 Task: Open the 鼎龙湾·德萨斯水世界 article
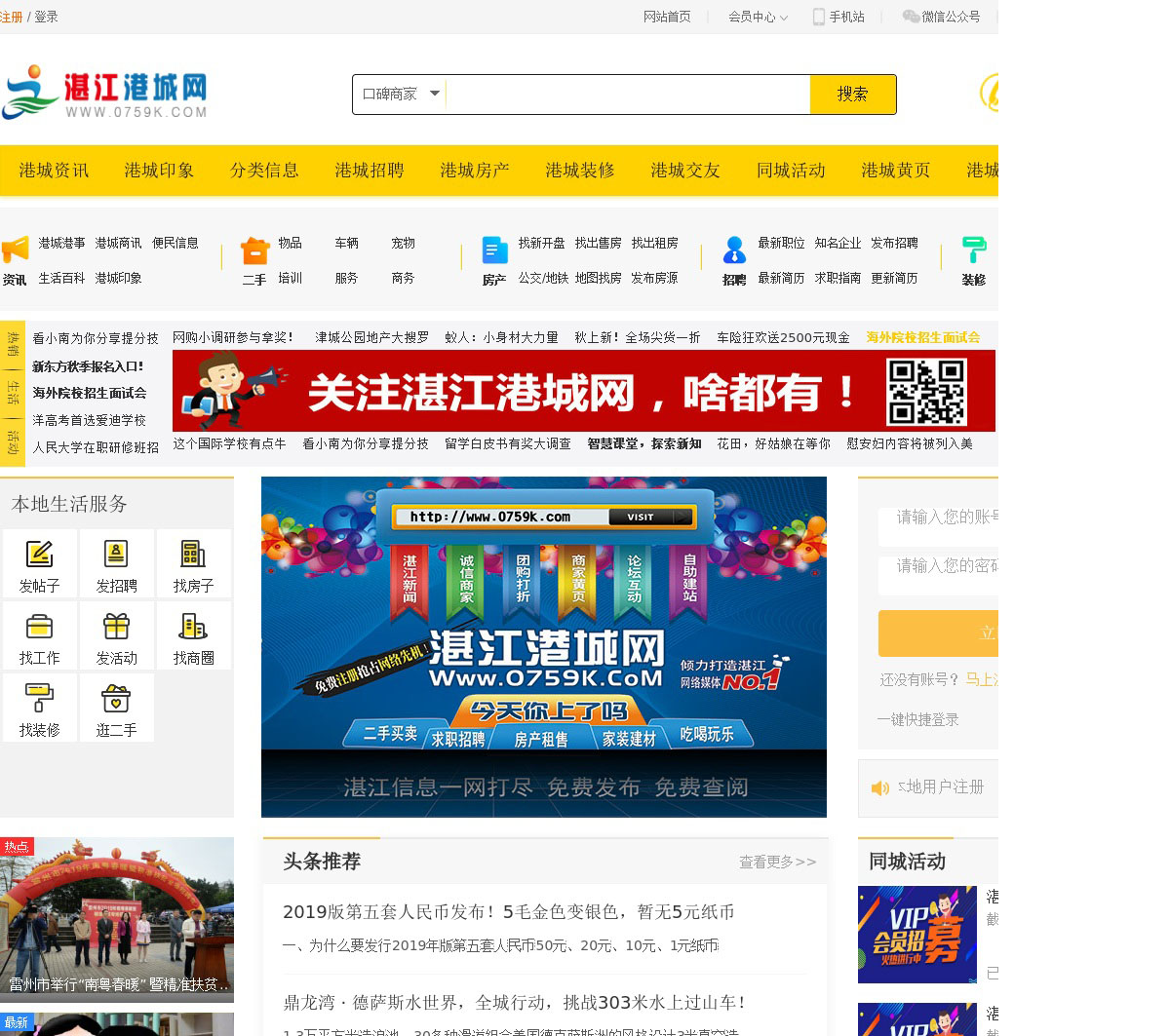point(514,1002)
